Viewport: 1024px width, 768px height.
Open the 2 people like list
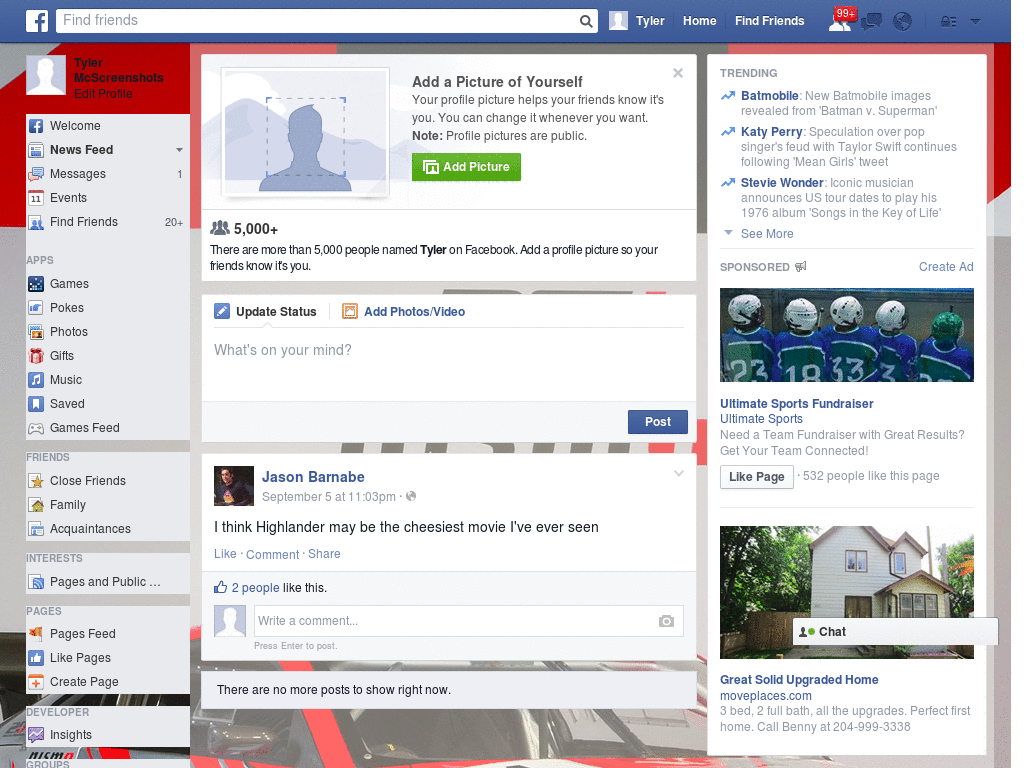pyautogui.click(x=255, y=588)
